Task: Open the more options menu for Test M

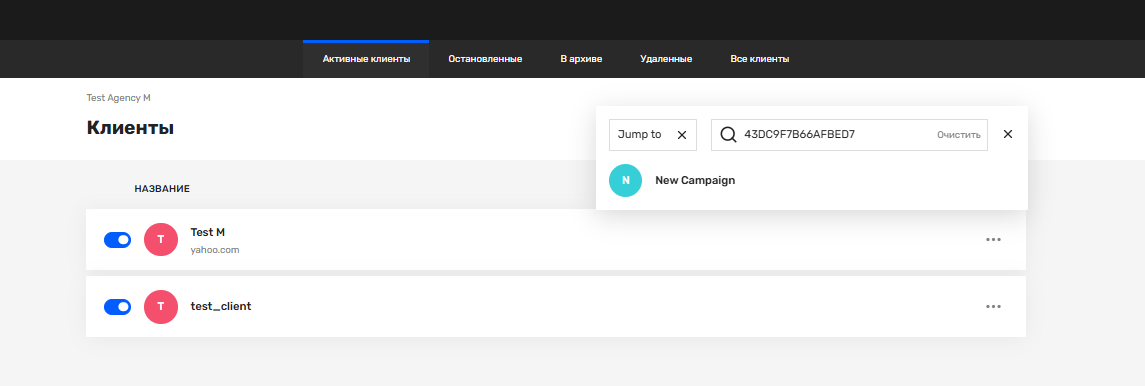Action: coord(993,239)
